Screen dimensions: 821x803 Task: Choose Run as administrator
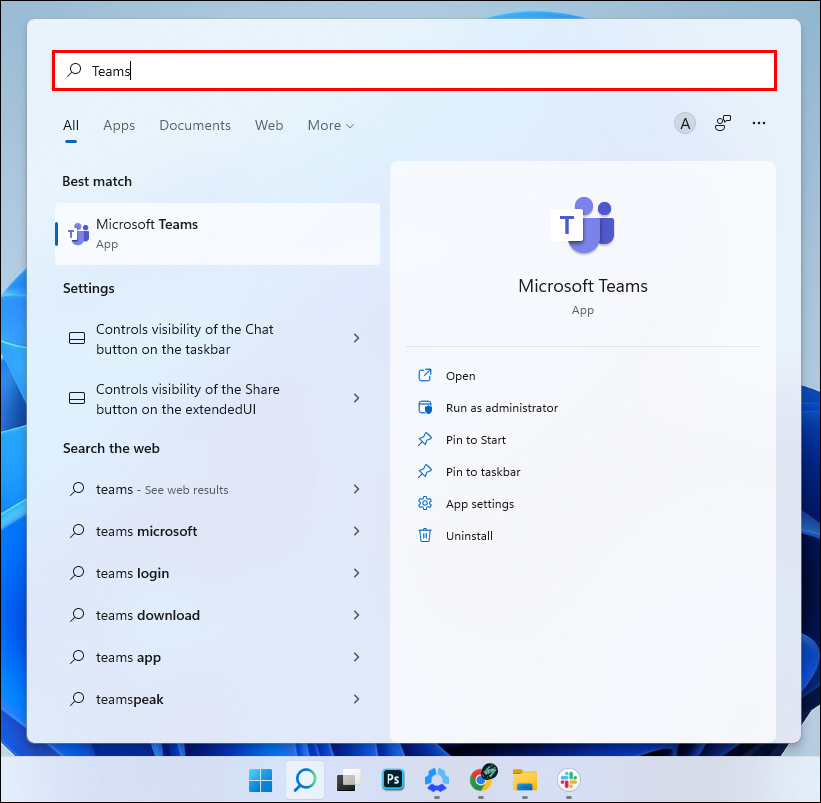point(502,408)
